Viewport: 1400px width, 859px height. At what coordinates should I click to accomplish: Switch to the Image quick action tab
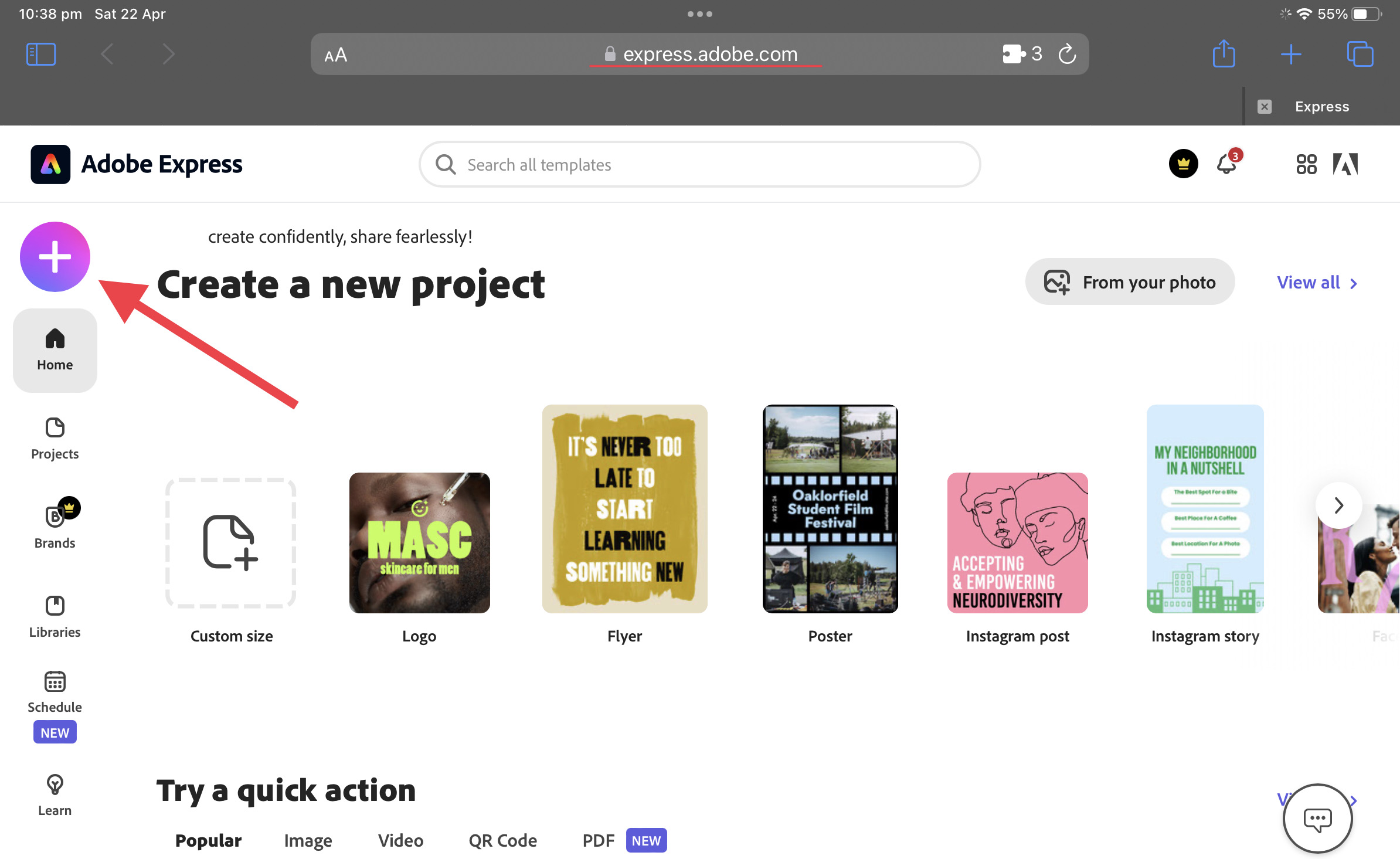[307, 840]
